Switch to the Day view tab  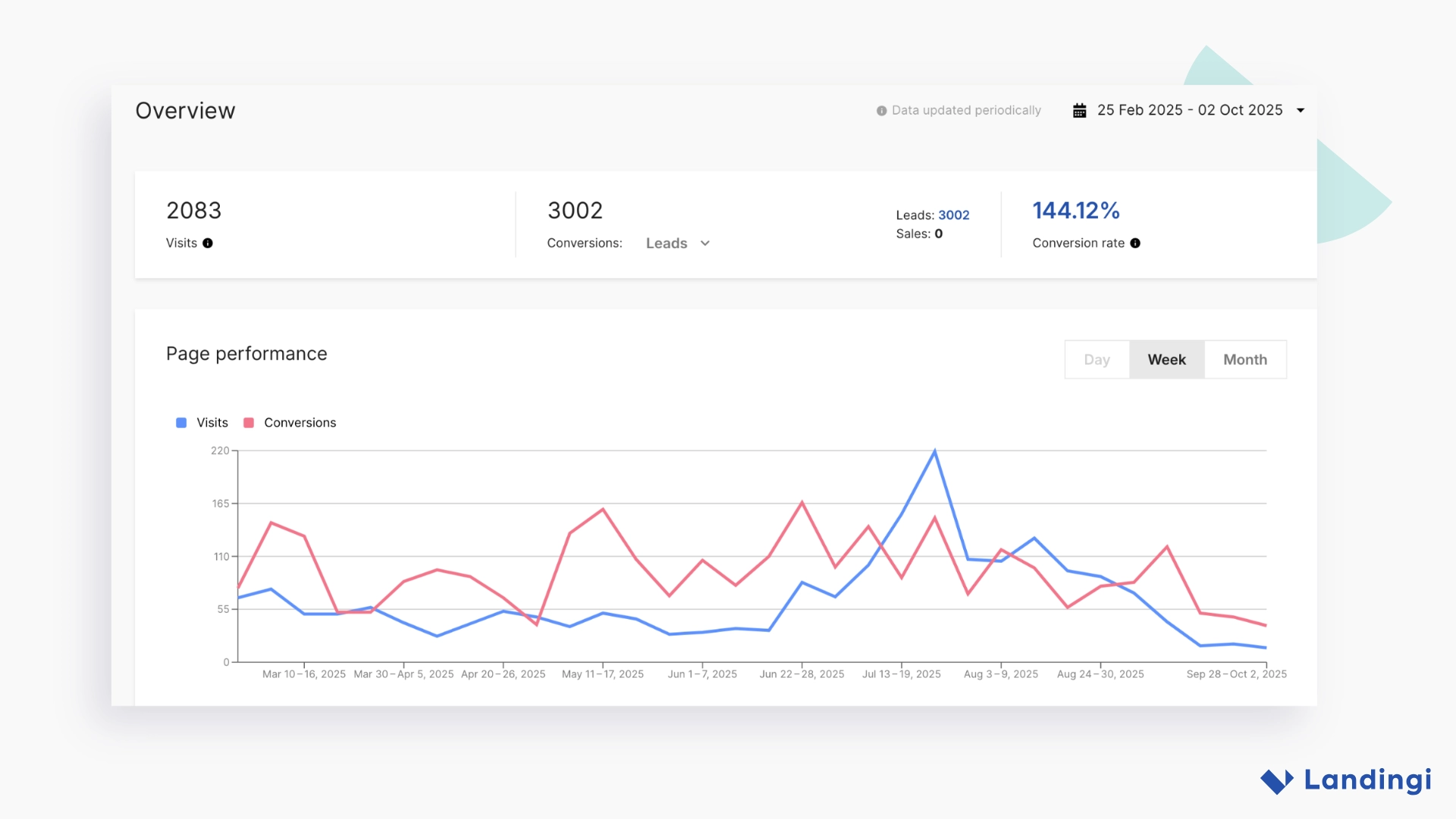(1097, 359)
